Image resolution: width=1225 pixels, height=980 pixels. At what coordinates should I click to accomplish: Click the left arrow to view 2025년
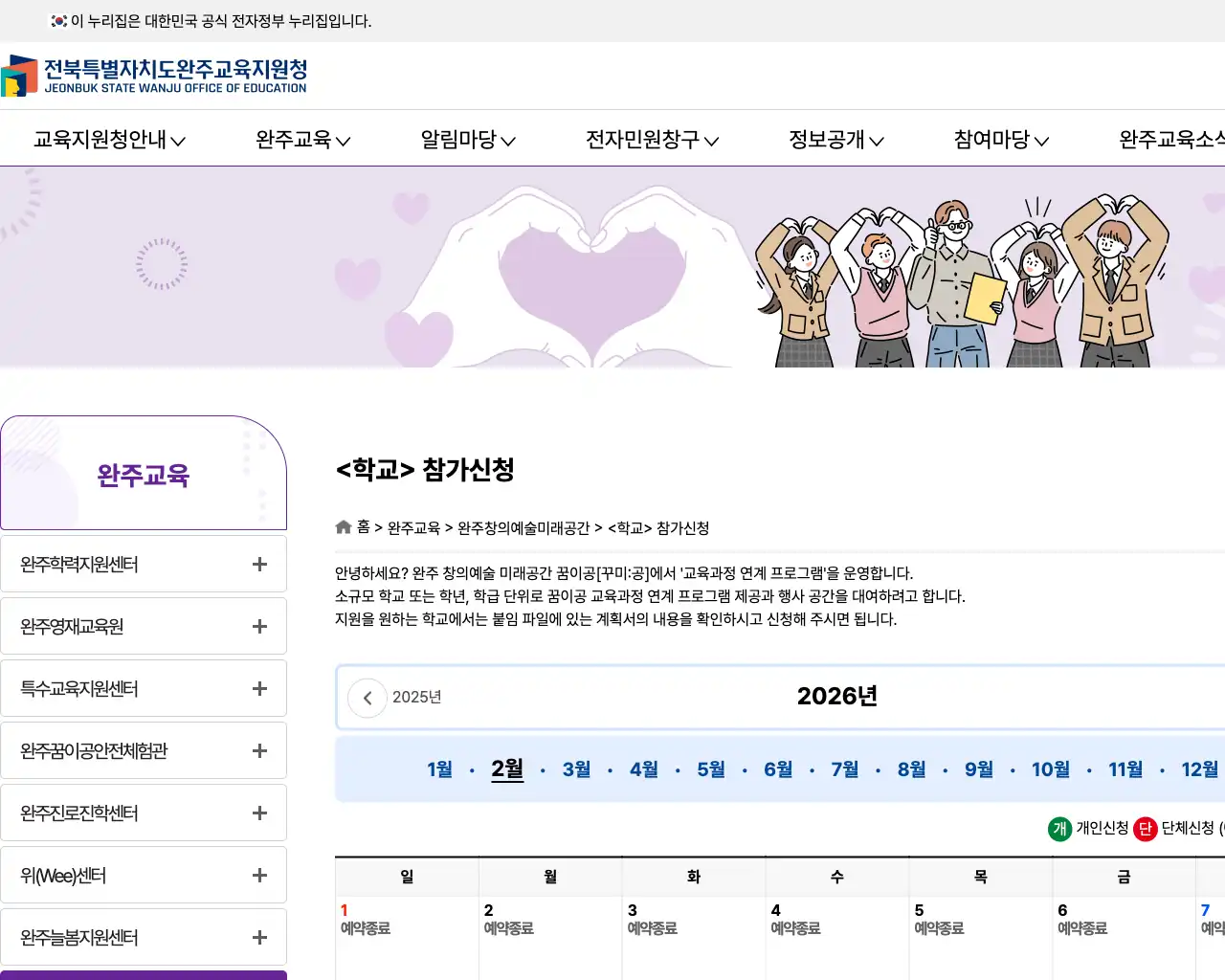point(367,698)
